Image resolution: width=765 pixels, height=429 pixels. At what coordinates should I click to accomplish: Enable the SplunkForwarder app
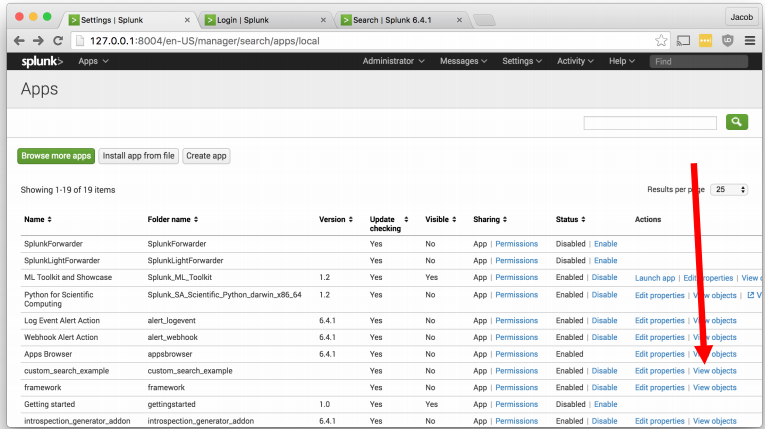pos(605,244)
